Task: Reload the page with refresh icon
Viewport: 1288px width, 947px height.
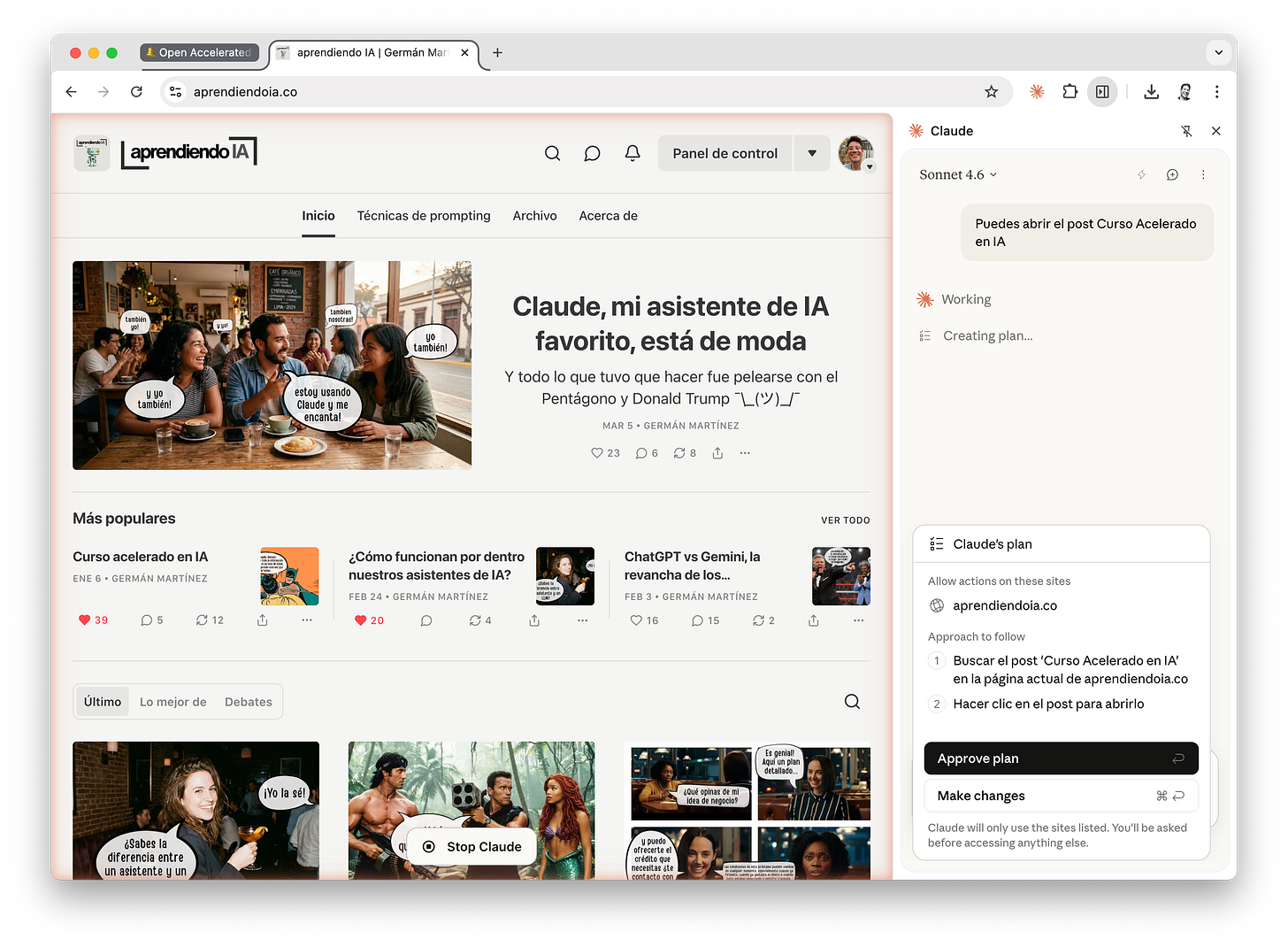Action: point(136,91)
